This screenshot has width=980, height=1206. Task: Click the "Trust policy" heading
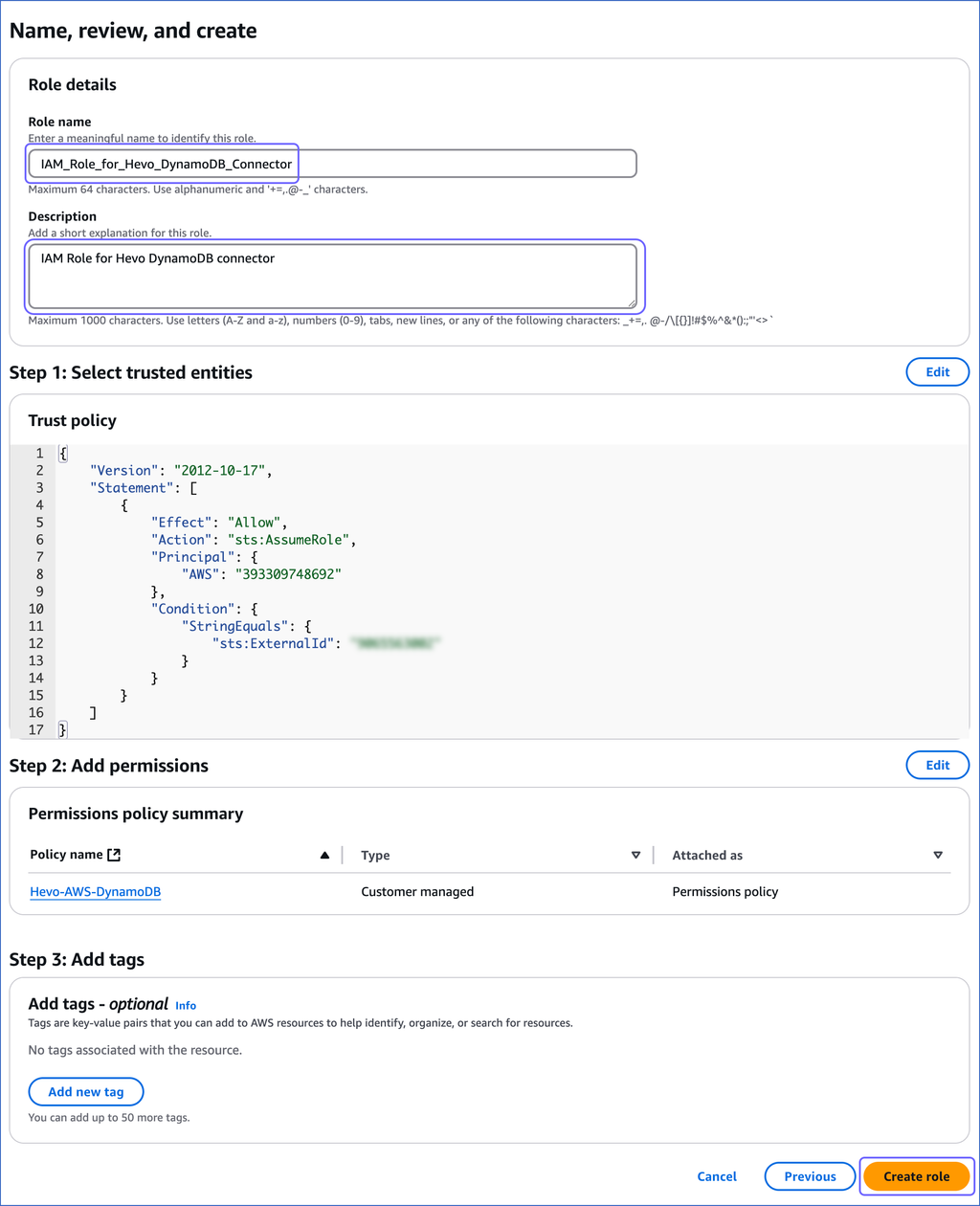point(73,420)
